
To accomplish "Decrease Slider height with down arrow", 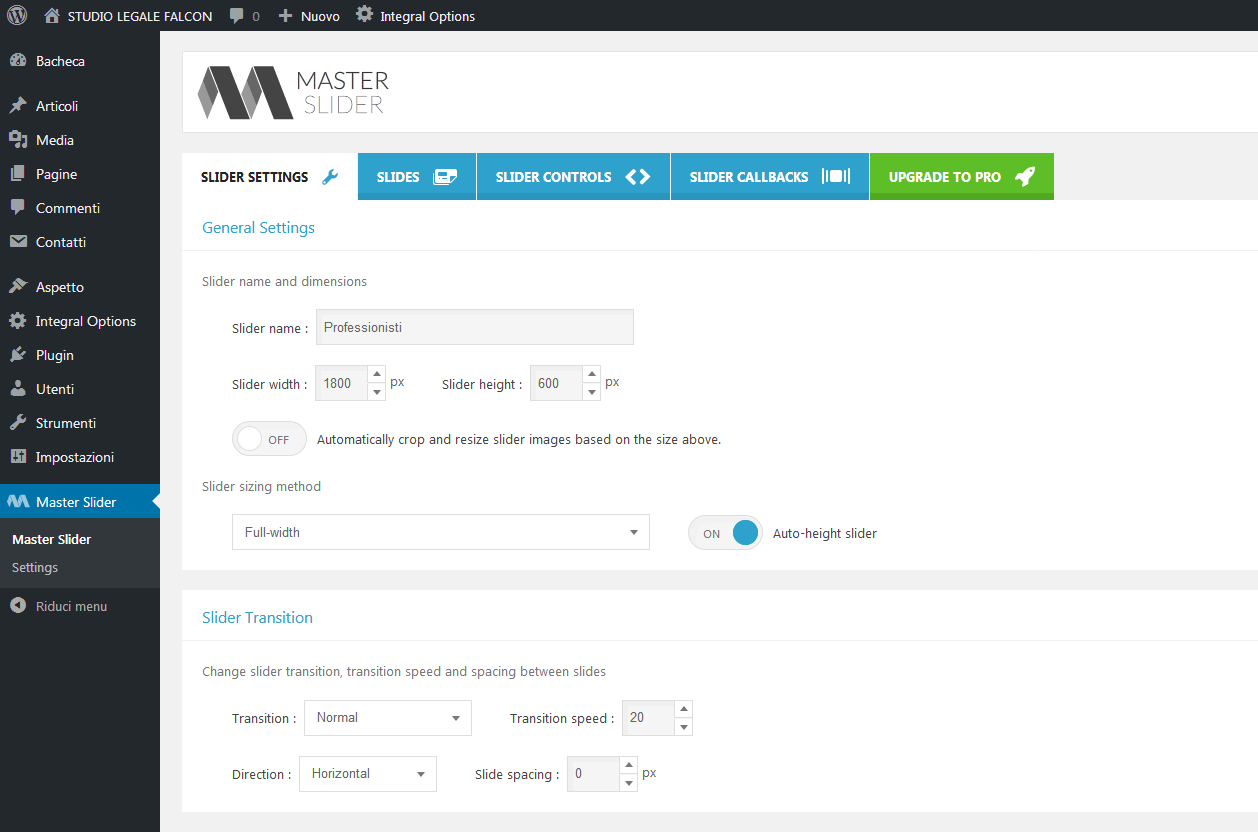I will point(592,392).
